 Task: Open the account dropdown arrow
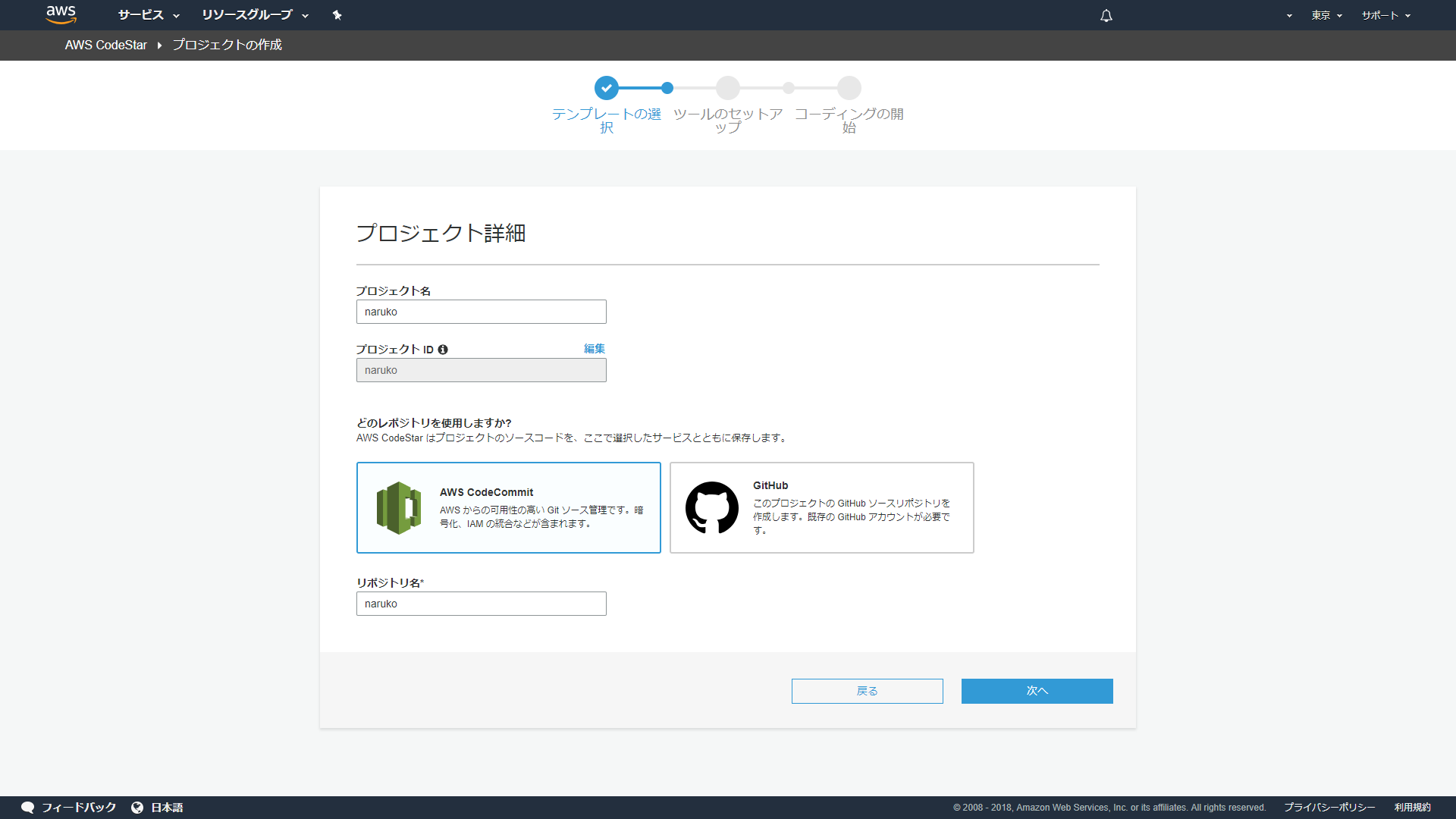click(1289, 16)
